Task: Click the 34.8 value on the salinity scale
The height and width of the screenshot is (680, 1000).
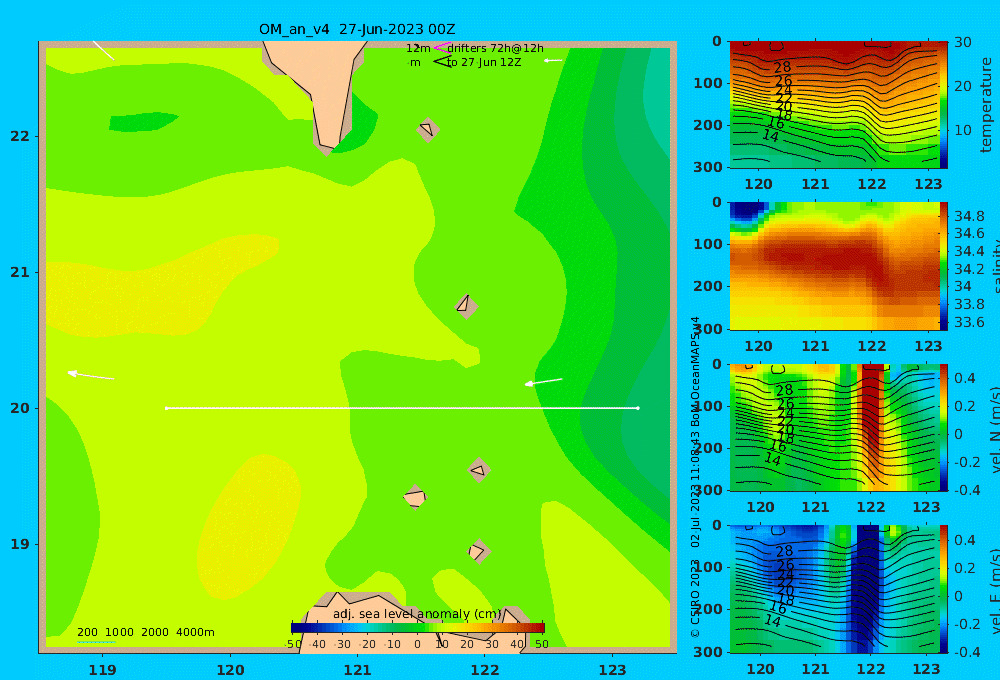Action: tap(969, 216)
